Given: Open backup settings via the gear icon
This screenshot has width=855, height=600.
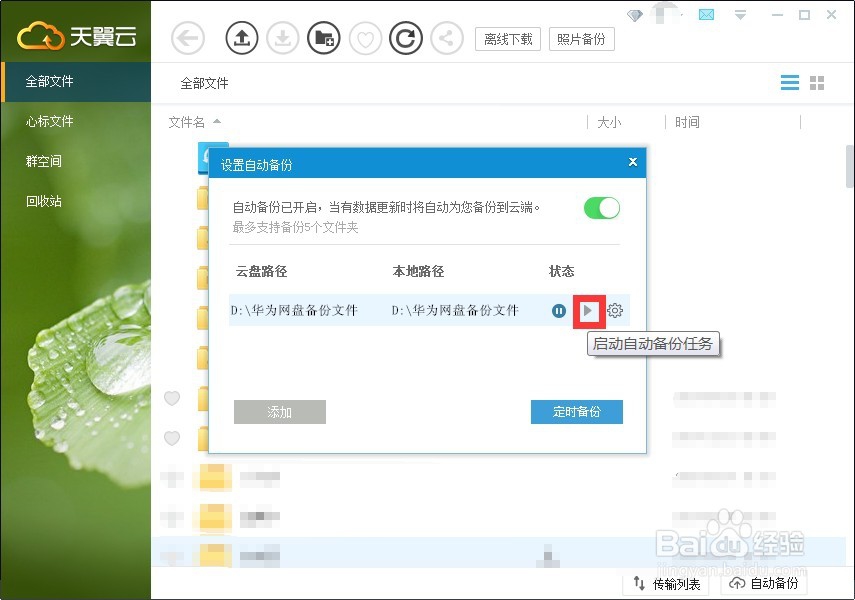Looking at the screenshot, I should tap(614, 311).
